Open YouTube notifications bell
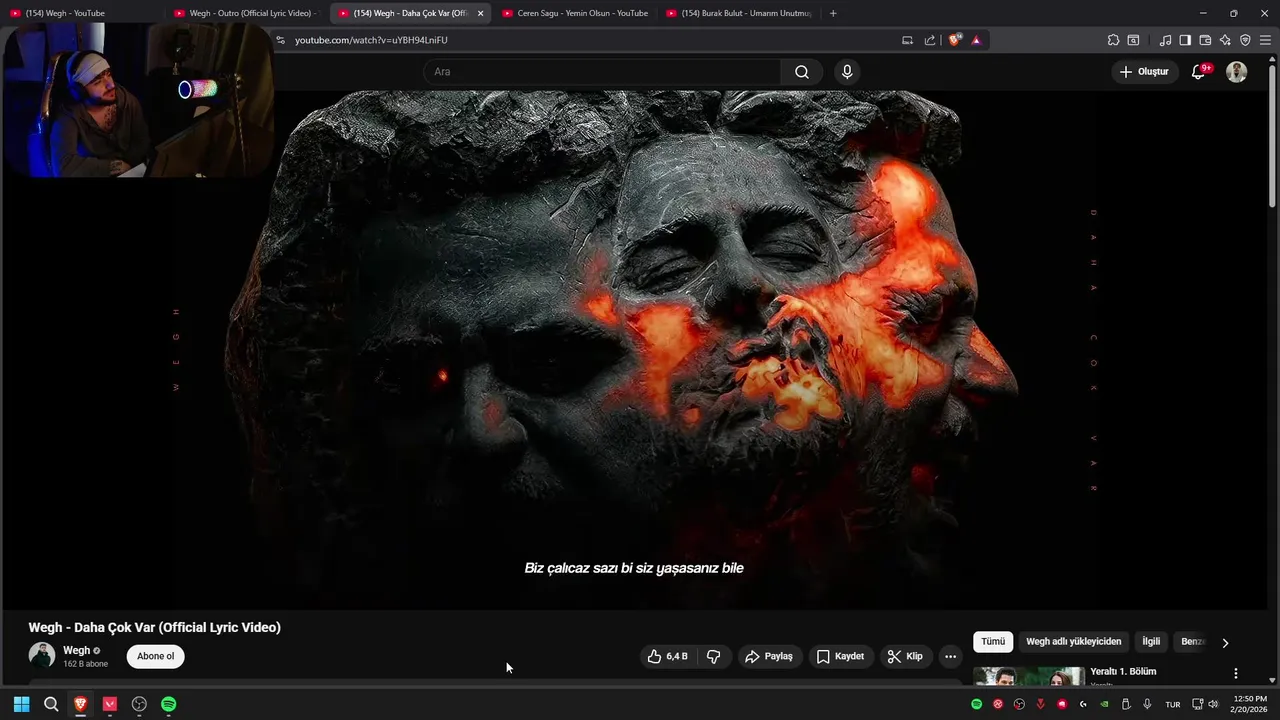 (1199, 72)
